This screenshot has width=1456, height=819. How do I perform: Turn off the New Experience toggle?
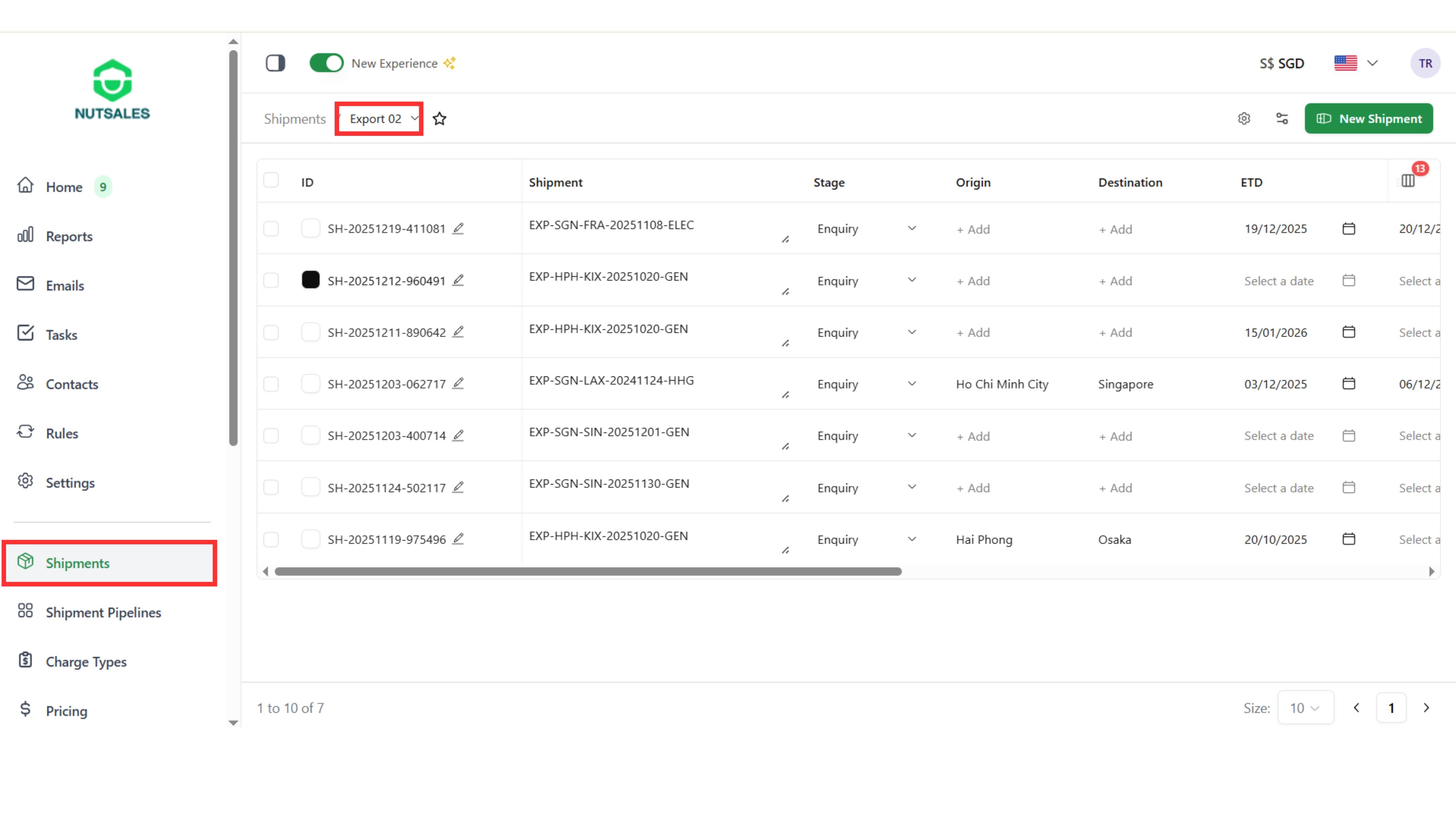326,63
